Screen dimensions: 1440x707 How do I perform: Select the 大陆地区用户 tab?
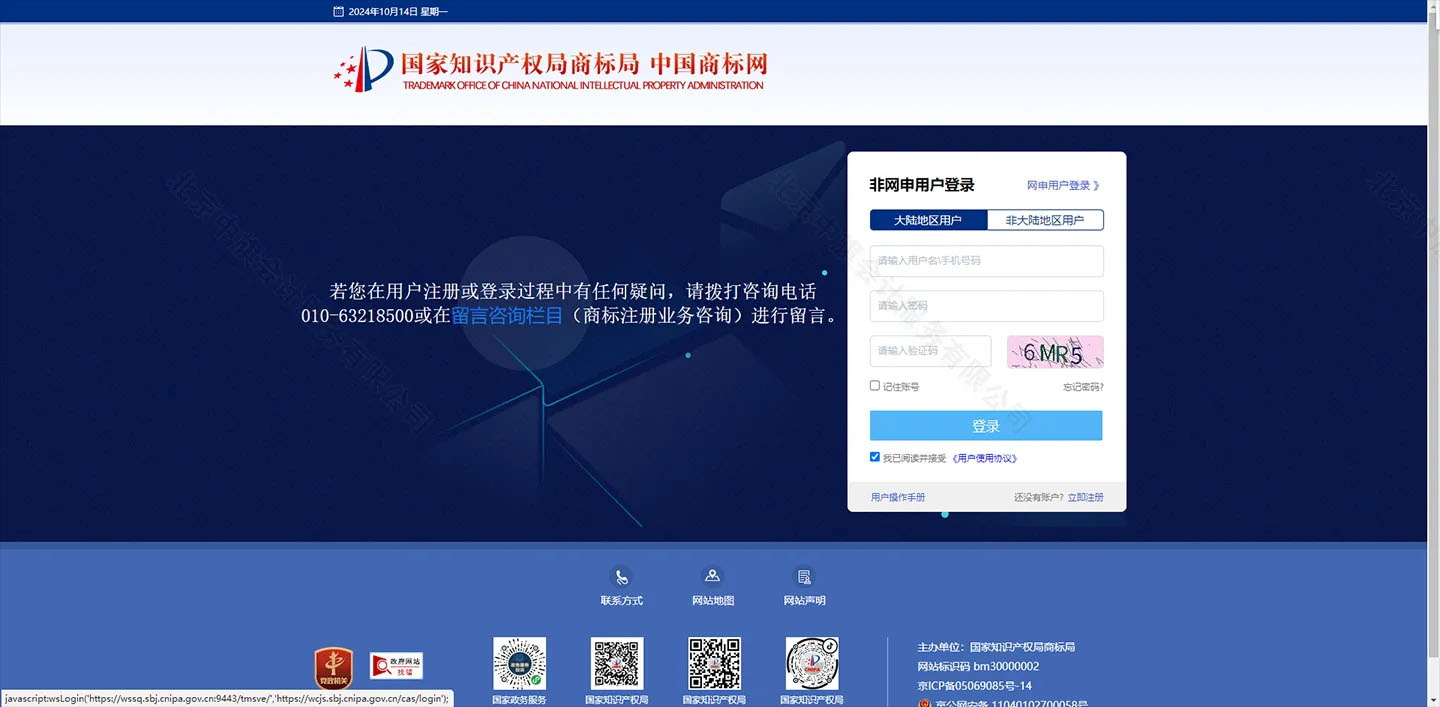(927, 219)
